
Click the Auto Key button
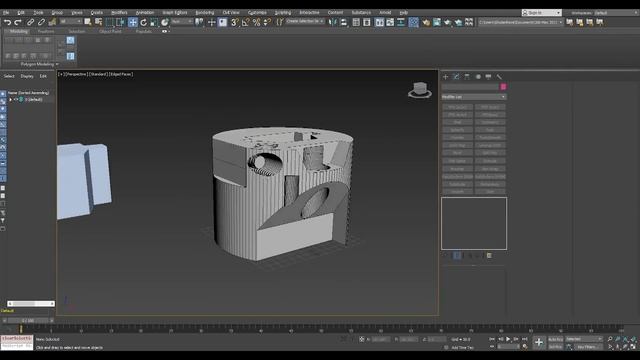pos(555,339)
